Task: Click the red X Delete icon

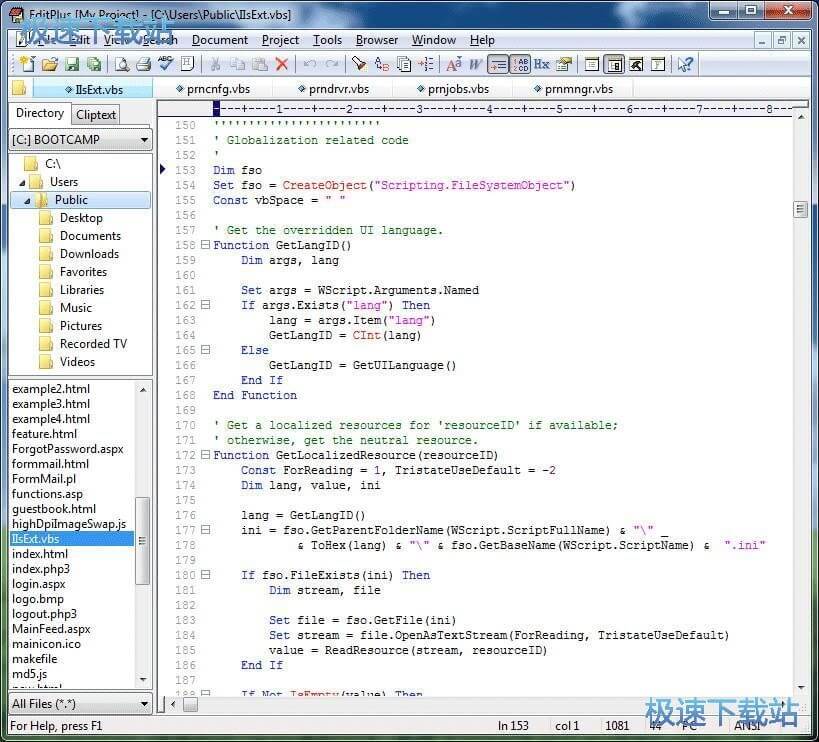Action: tap(282, 64)
